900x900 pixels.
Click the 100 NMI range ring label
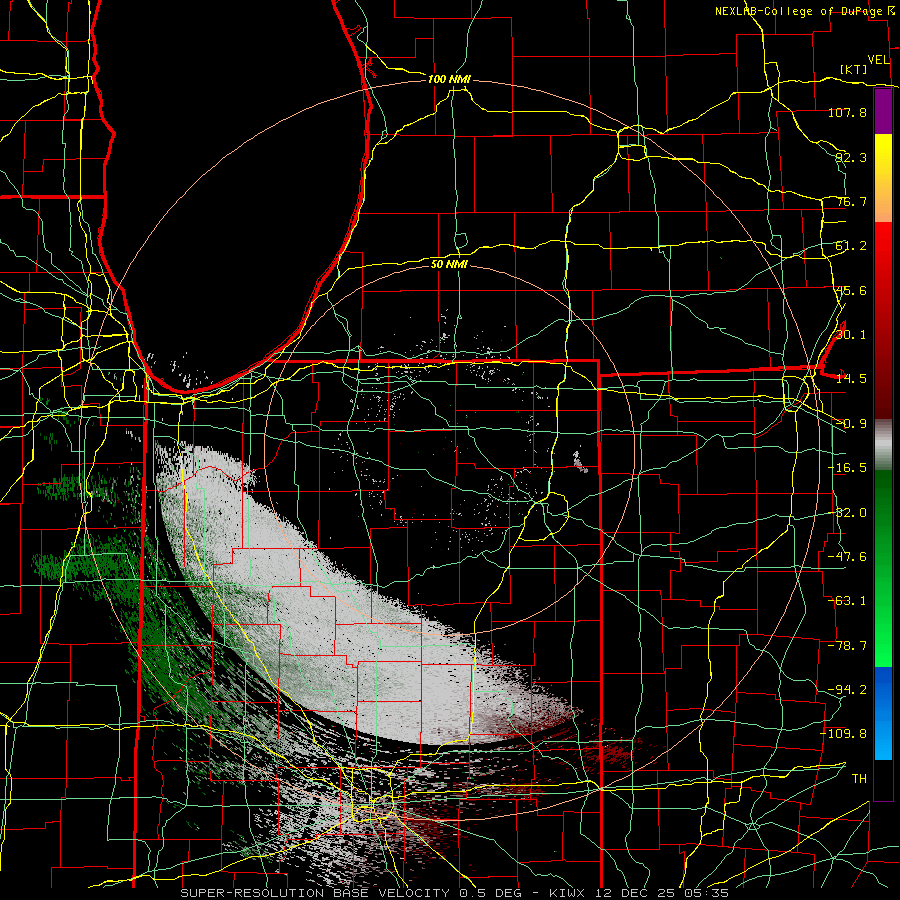pos(449,79)
